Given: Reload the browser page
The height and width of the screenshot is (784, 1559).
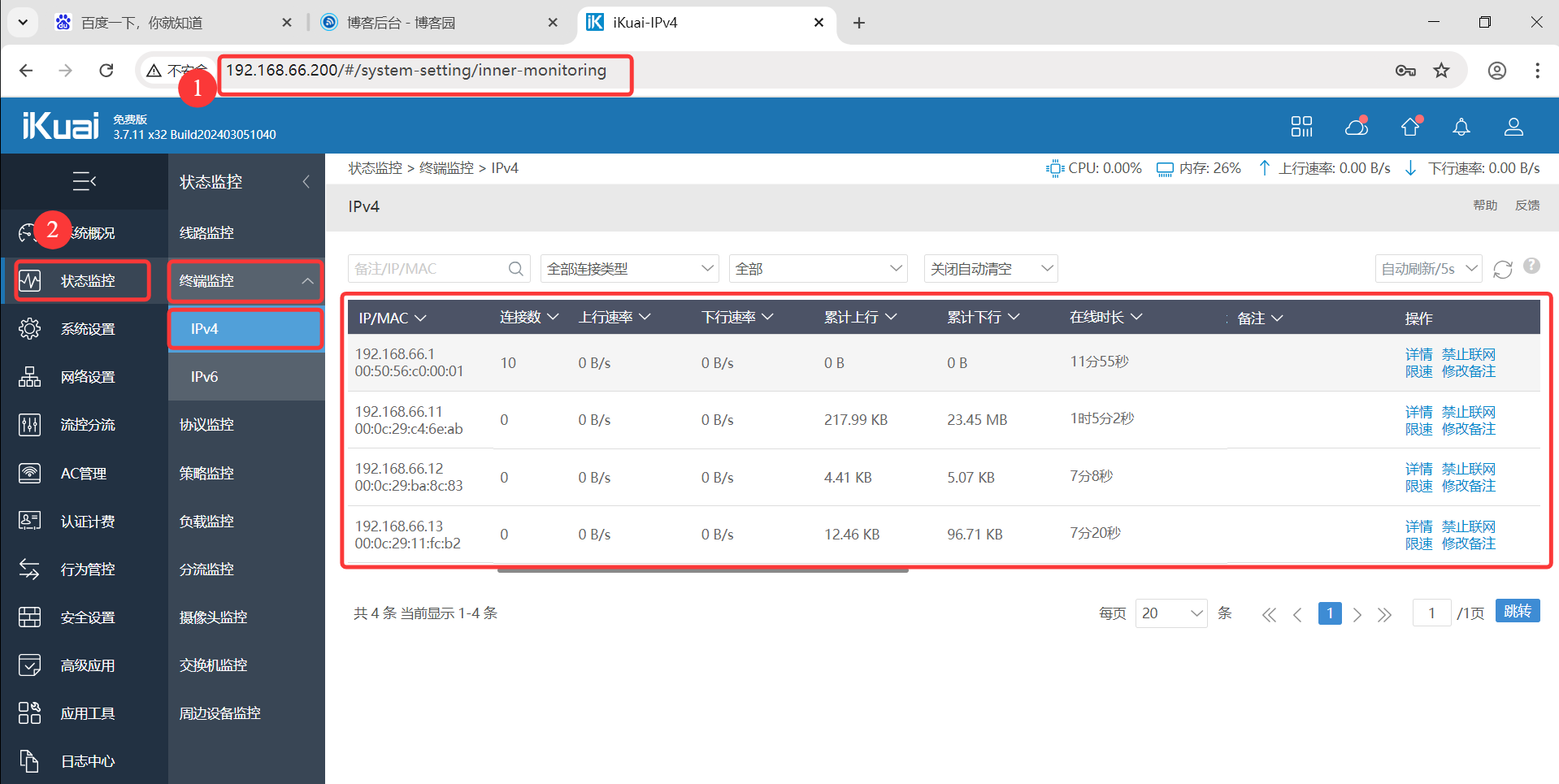Looking at the screenshot, I should coord(106,71).
